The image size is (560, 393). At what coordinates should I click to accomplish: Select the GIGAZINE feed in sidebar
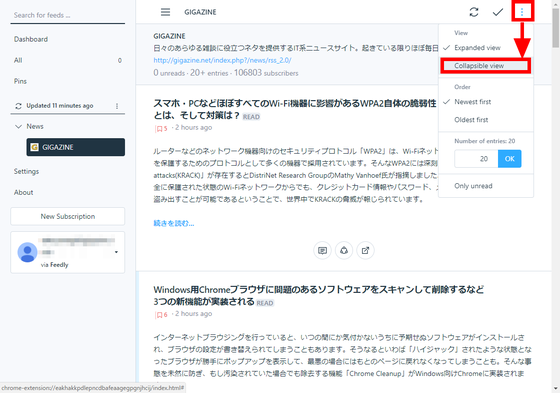76,147
